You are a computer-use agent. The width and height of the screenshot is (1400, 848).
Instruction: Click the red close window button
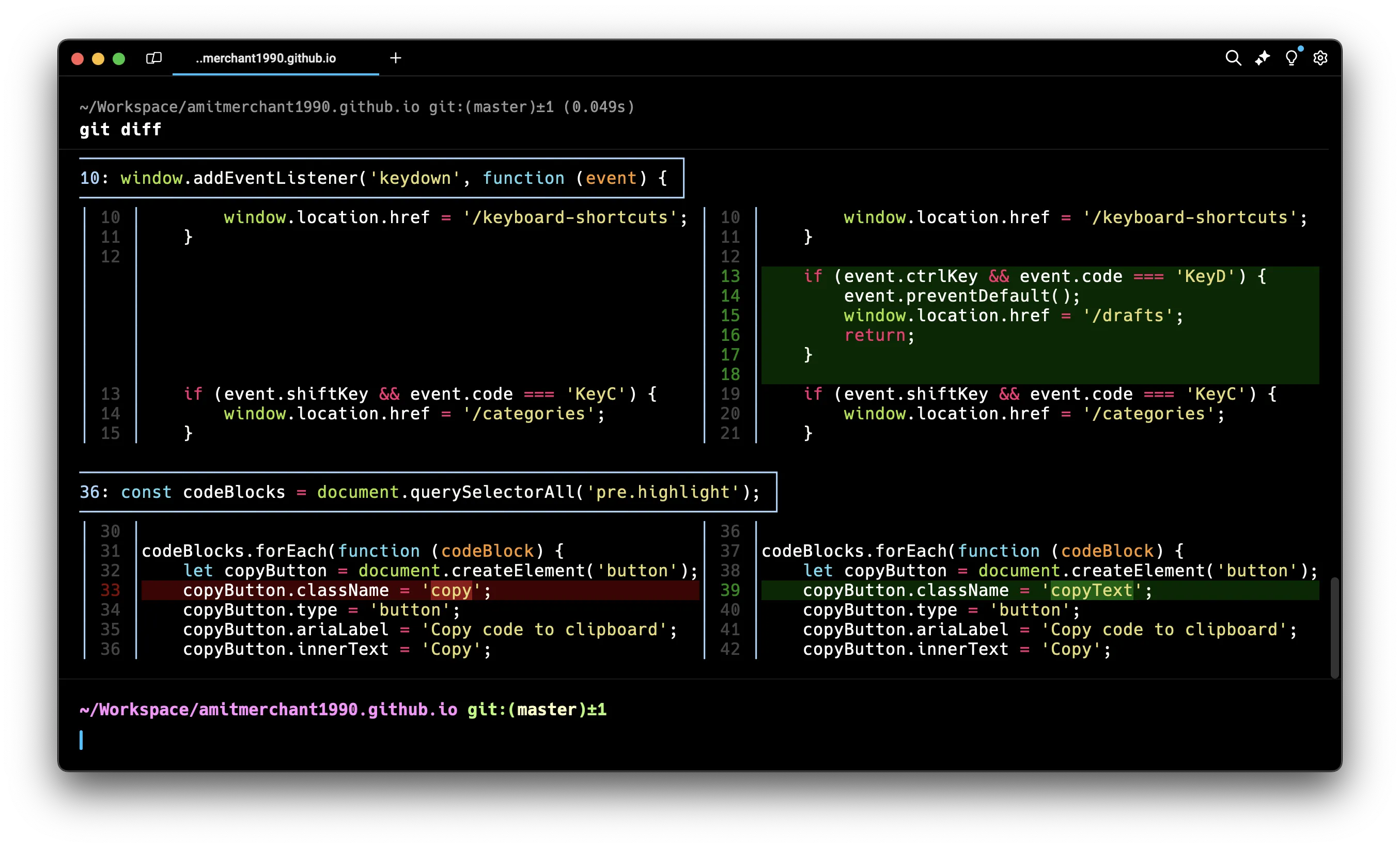click(78, 58)
